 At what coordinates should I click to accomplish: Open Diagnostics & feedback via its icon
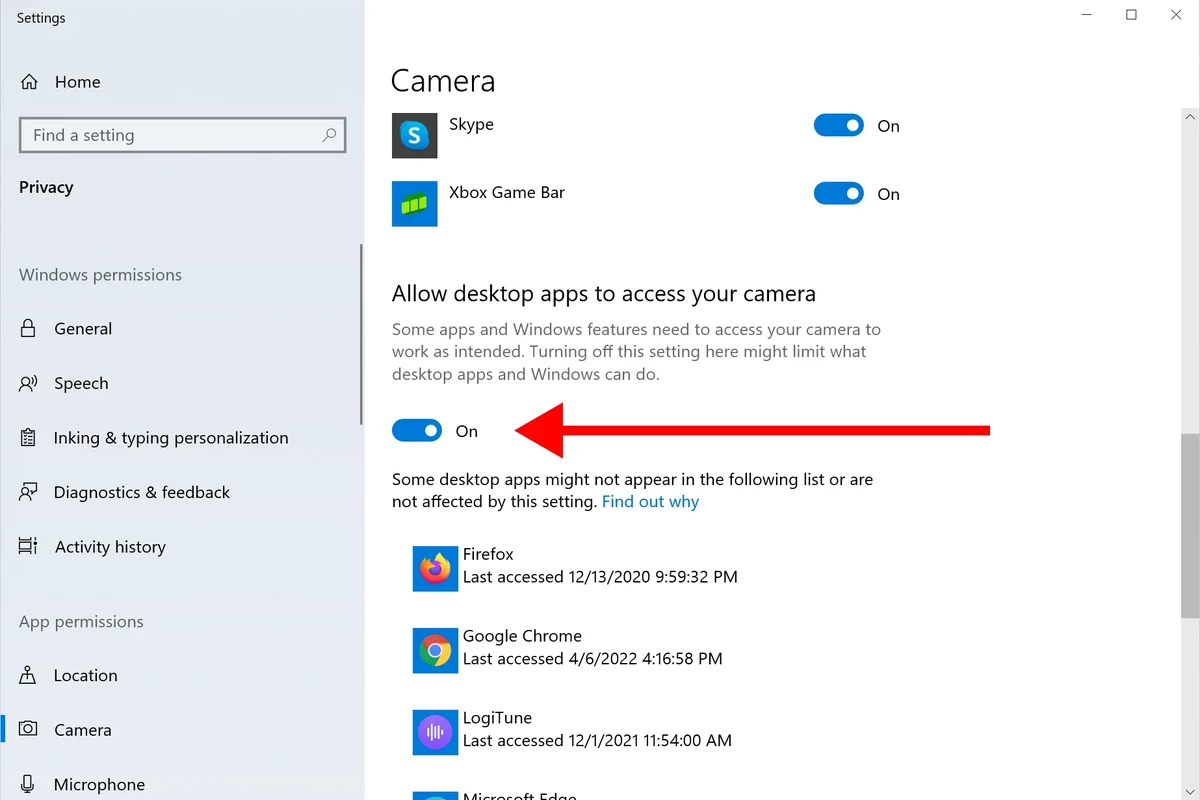coord(28,492)
